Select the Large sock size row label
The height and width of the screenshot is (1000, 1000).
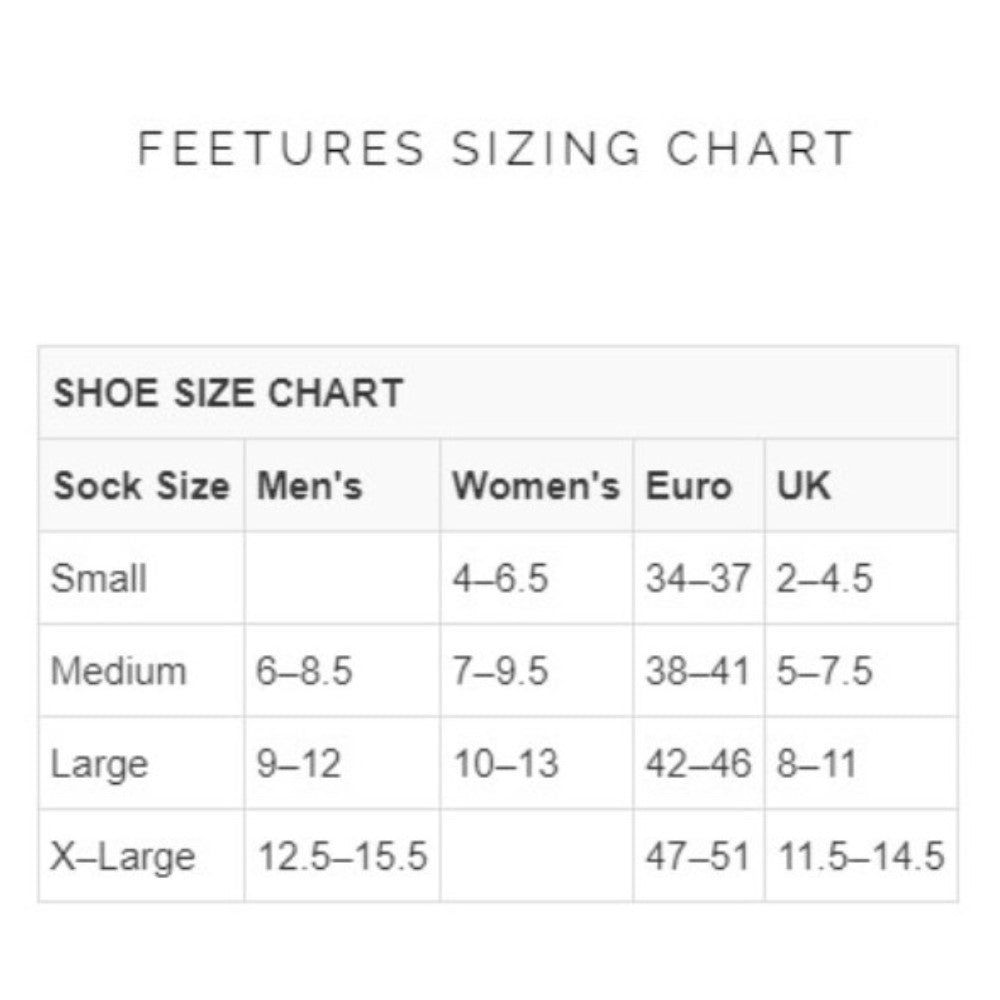point(100,764)
